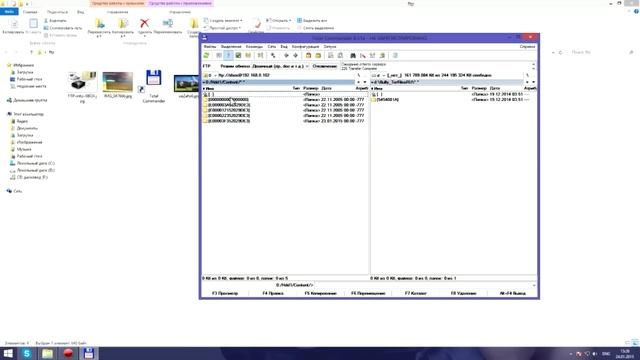Image resolution: width=640 pixels, height=360 pixels.
Task: Select Домашняя группа in Explorer navigation pane
Action: 27,100
